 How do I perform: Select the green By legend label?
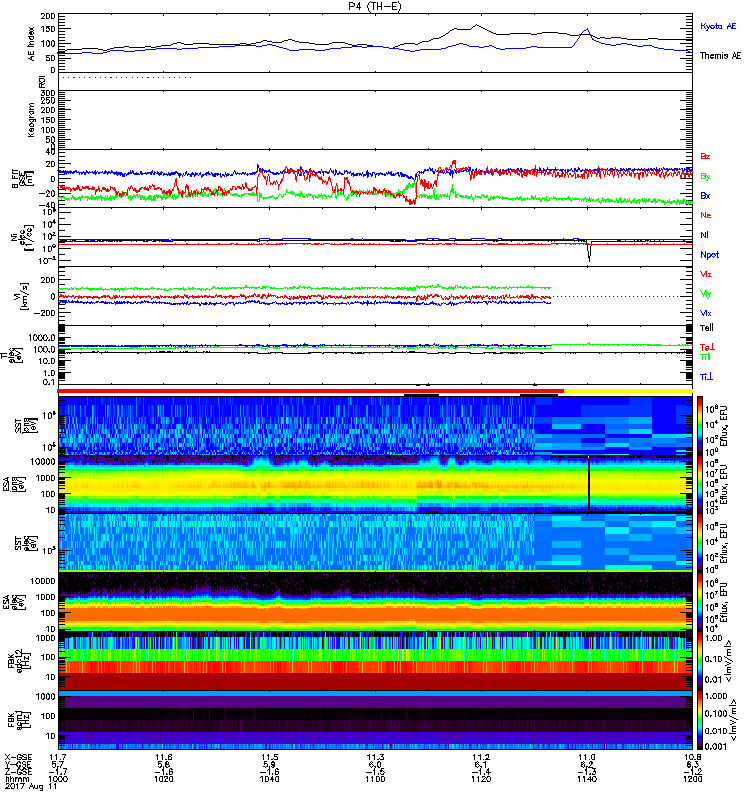pyautogui.click(x=705, y=177)
